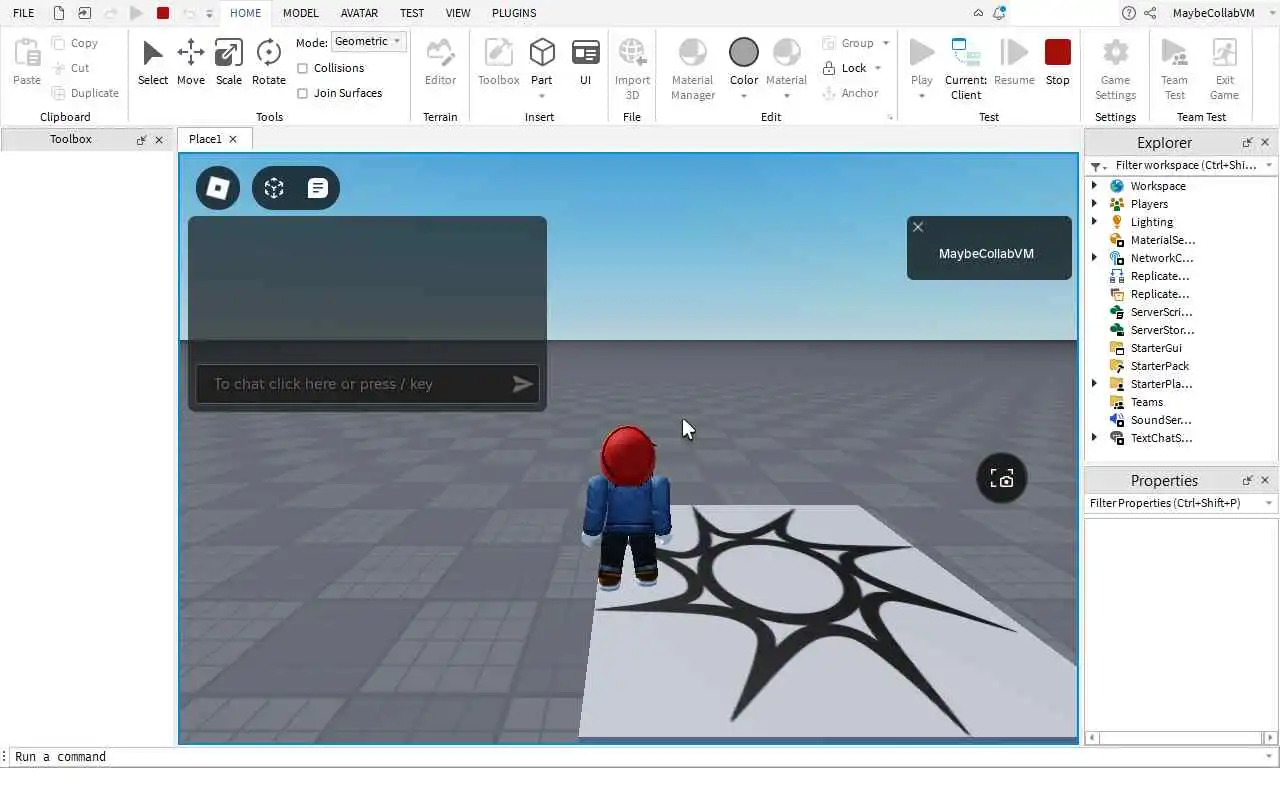Select the Select tool in Tools
This screenshot has width=1280, height=800.
click(152, 62)
